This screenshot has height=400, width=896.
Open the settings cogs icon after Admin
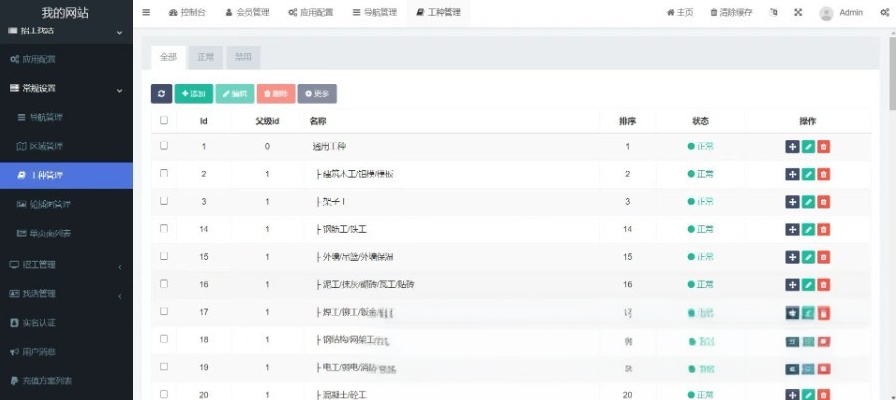click(x=885, y=12)
